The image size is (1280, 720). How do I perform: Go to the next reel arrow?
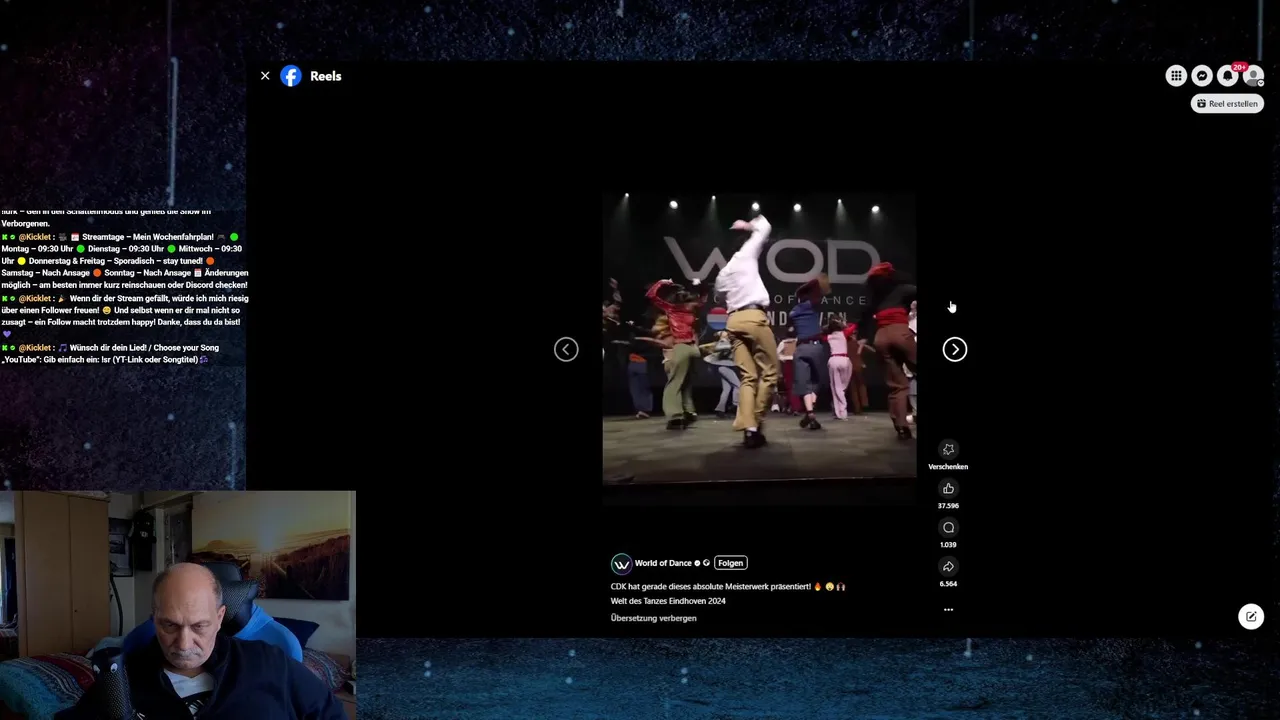(955, 349)
